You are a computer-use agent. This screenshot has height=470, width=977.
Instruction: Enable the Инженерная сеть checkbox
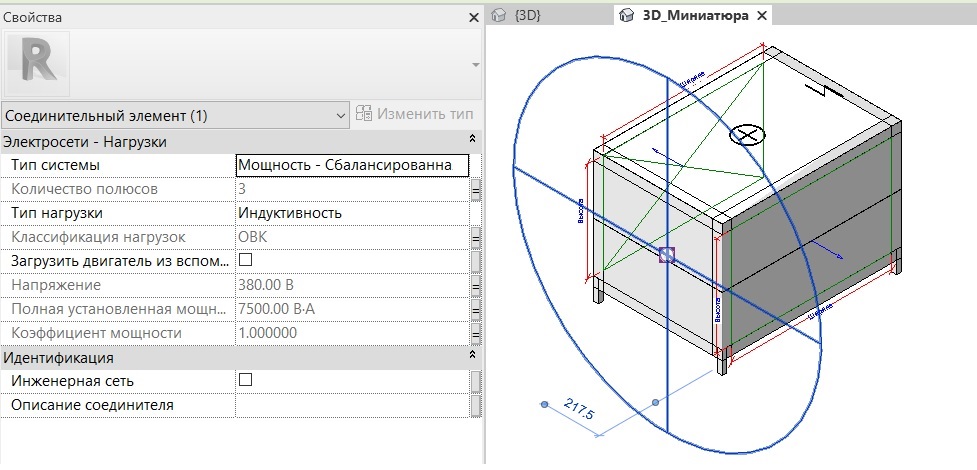245,380
